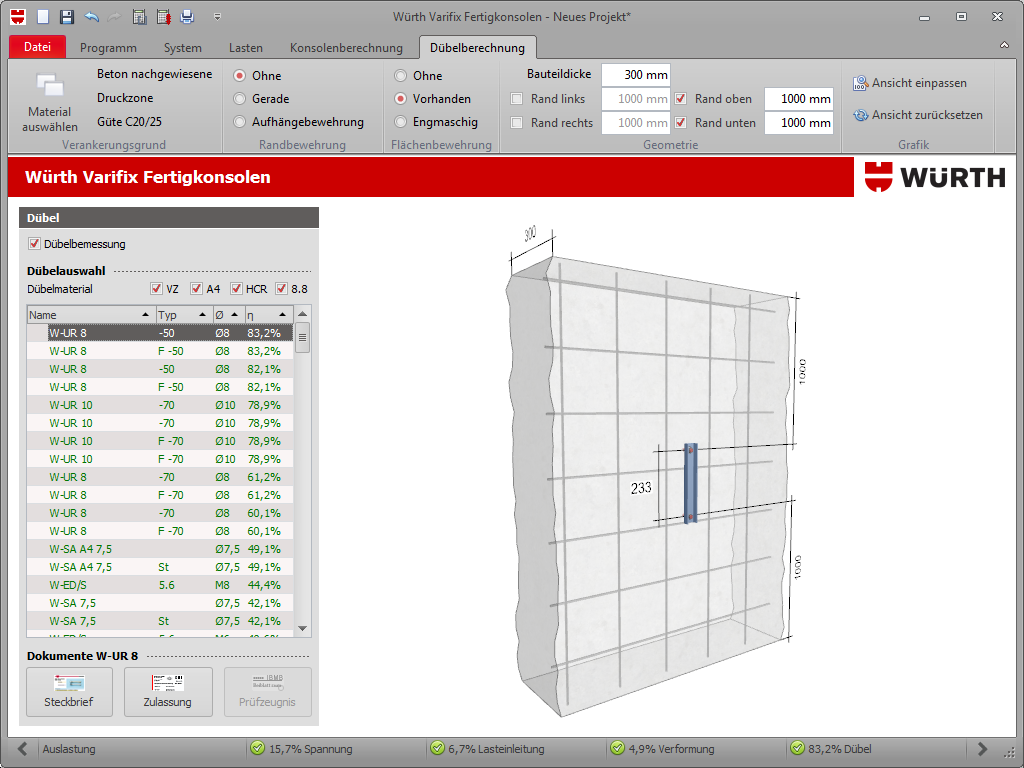The image size is (1024, 768).
Task: Click the calculation sheet icon in quick access toolbar
Action: point(139,16)
